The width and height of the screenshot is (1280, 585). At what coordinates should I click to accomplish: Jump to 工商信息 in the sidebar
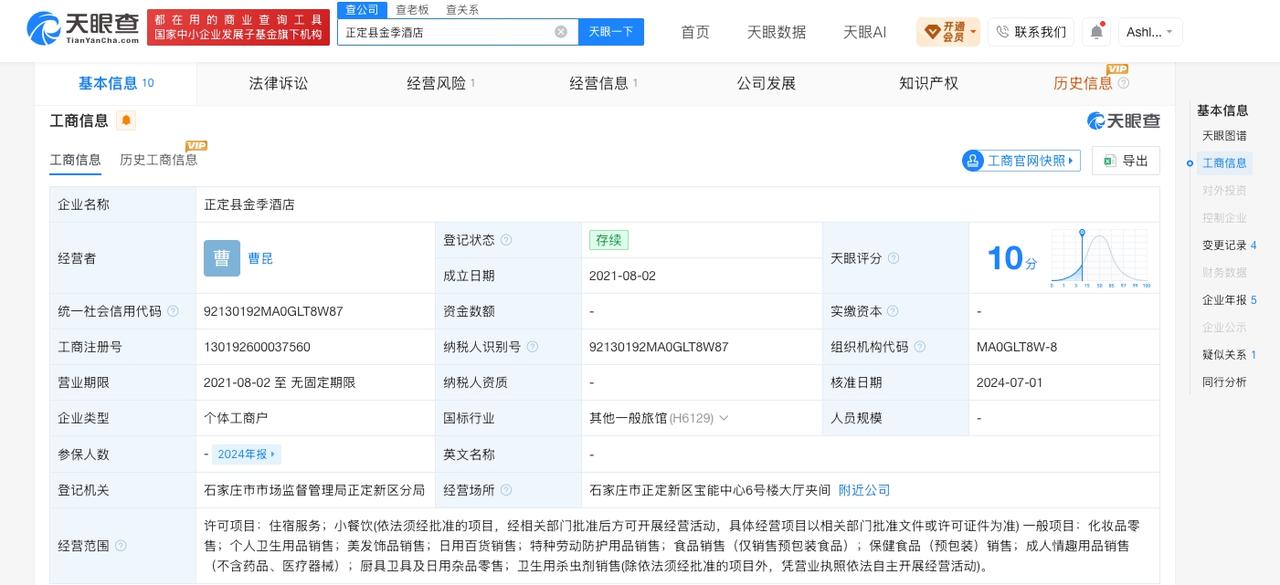click(x=1224, y=163)
